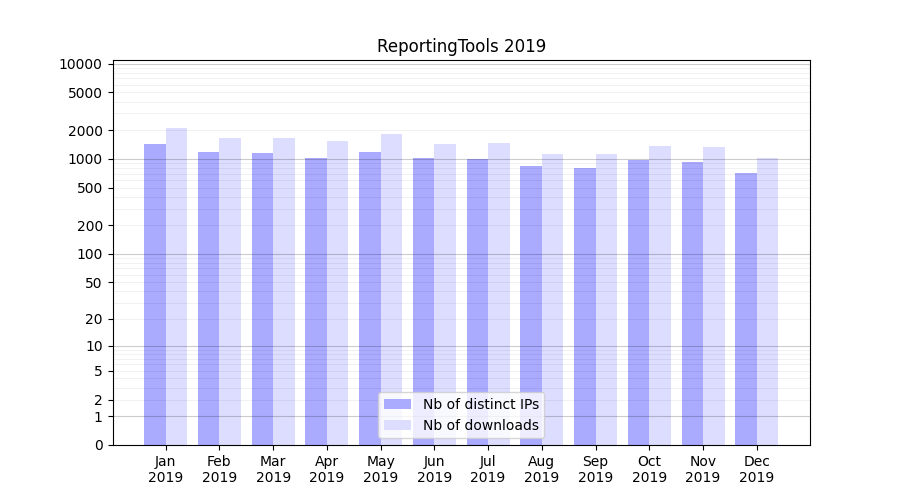Viewport: 900px width, 500px height.
Task: Select the 'Nb of downloads' legend label
Action: point(480,425)
